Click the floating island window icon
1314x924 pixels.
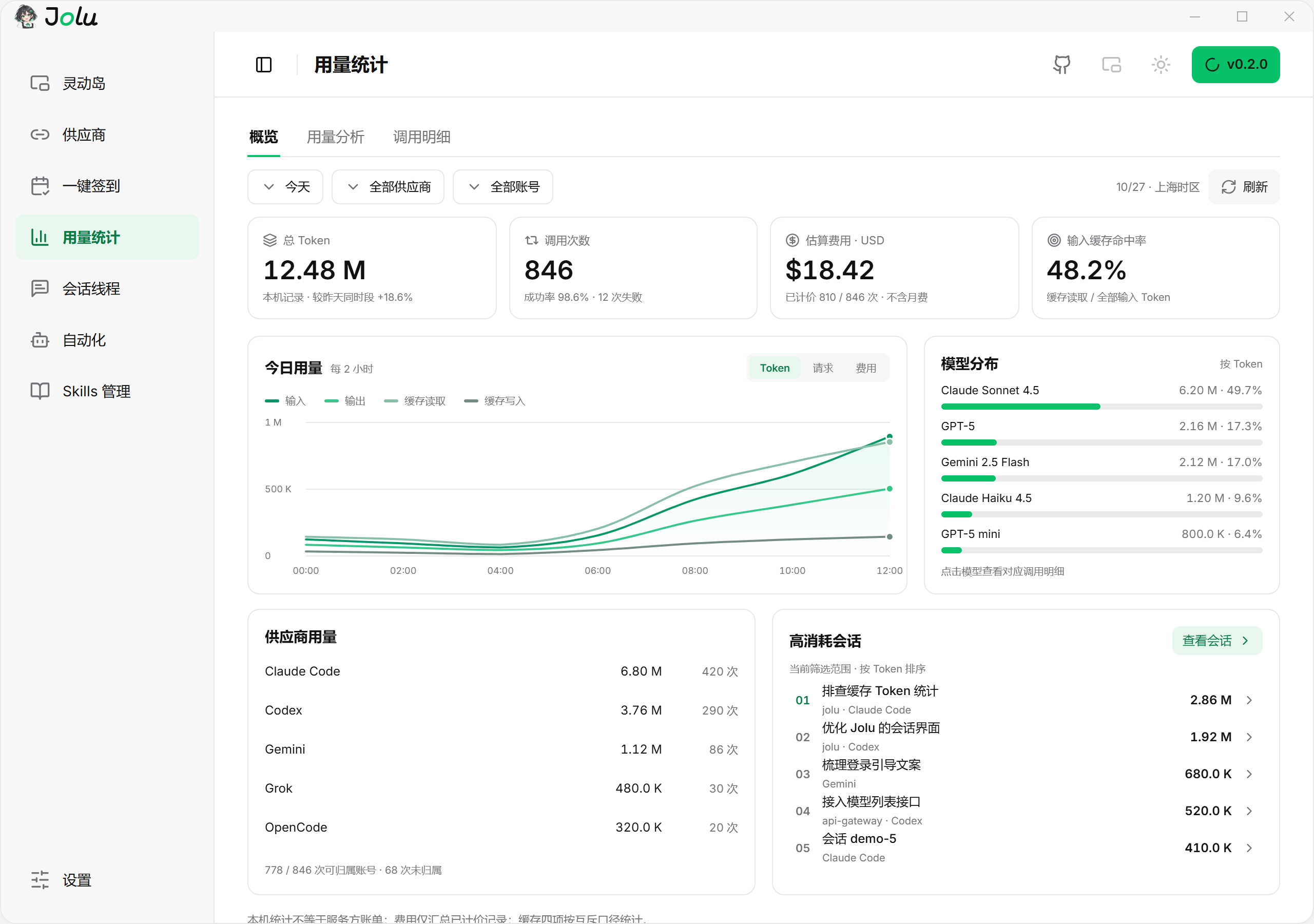(1111, 65)
